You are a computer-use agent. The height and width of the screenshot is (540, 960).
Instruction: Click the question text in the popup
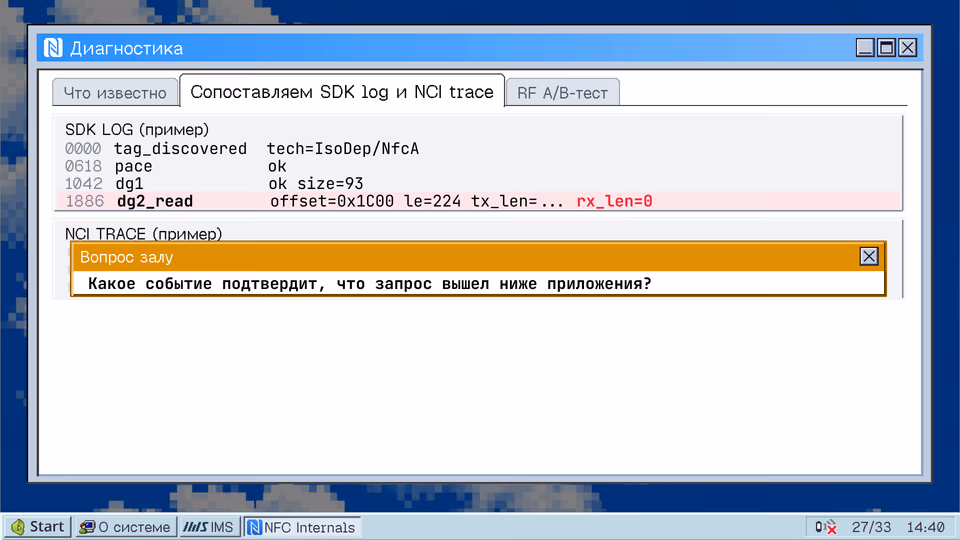370,283
